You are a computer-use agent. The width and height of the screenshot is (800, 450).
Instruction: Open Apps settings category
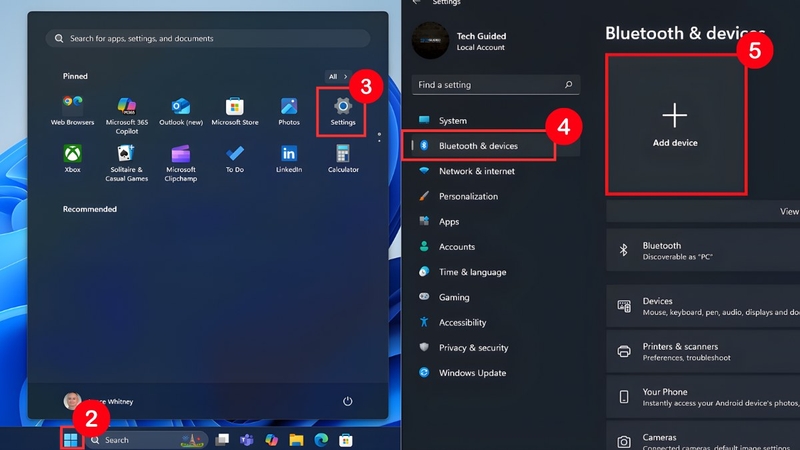tap(495, 221)
